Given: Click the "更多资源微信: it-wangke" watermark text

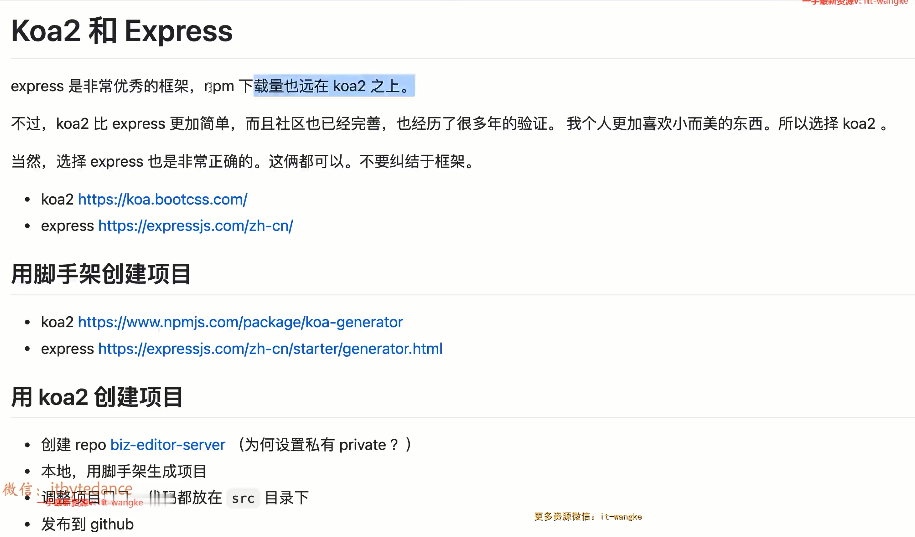Looking at the screenshot, I should click(588, 517).
